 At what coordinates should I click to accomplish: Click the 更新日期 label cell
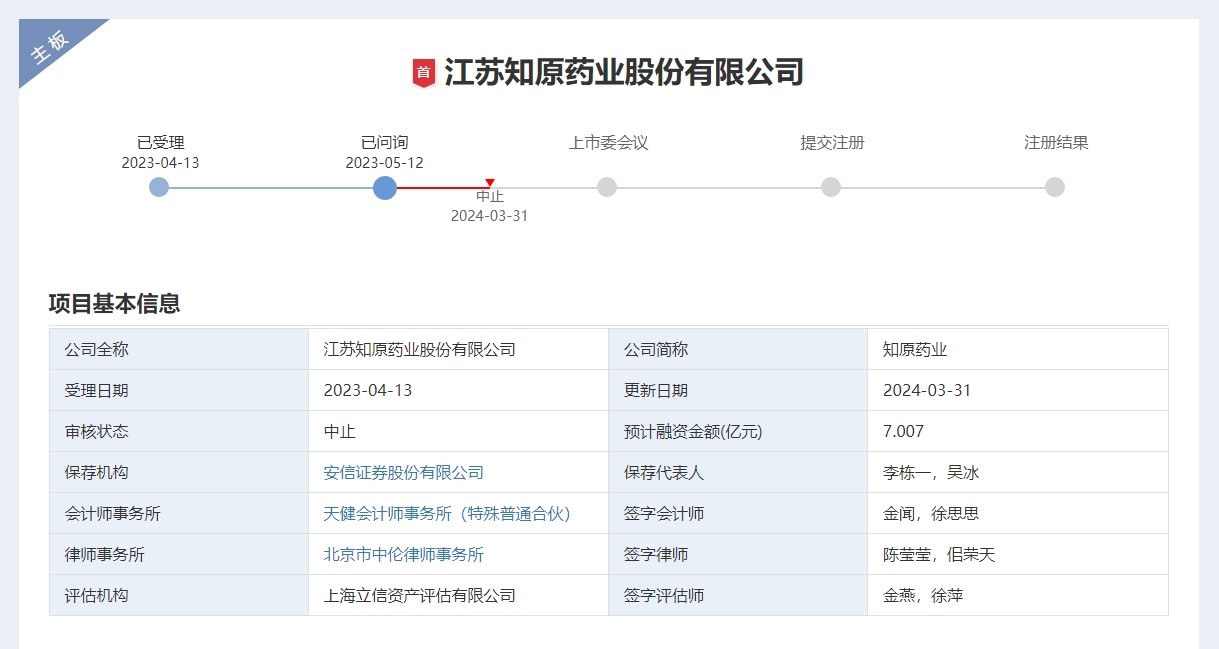(x=738, y=390)
